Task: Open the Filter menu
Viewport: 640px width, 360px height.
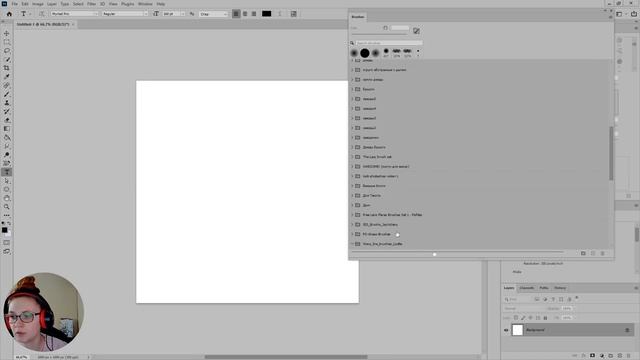Action: tap(91, 4)
